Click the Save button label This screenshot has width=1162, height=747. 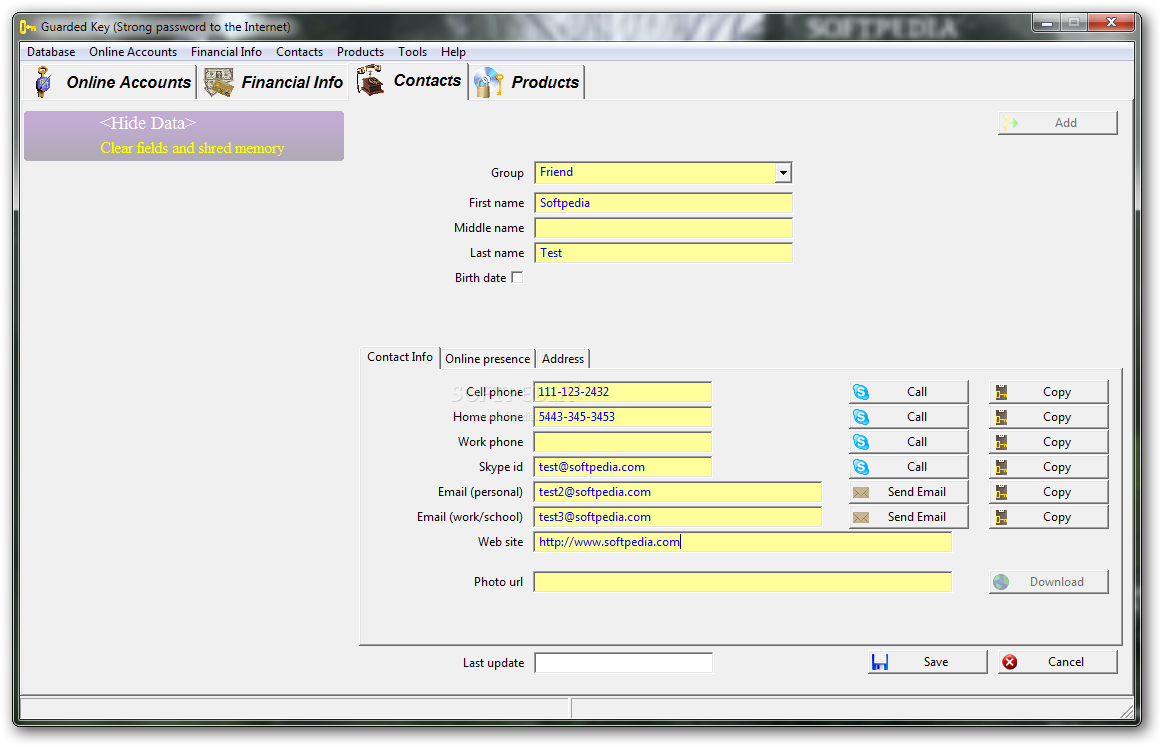tap(936, 663)
